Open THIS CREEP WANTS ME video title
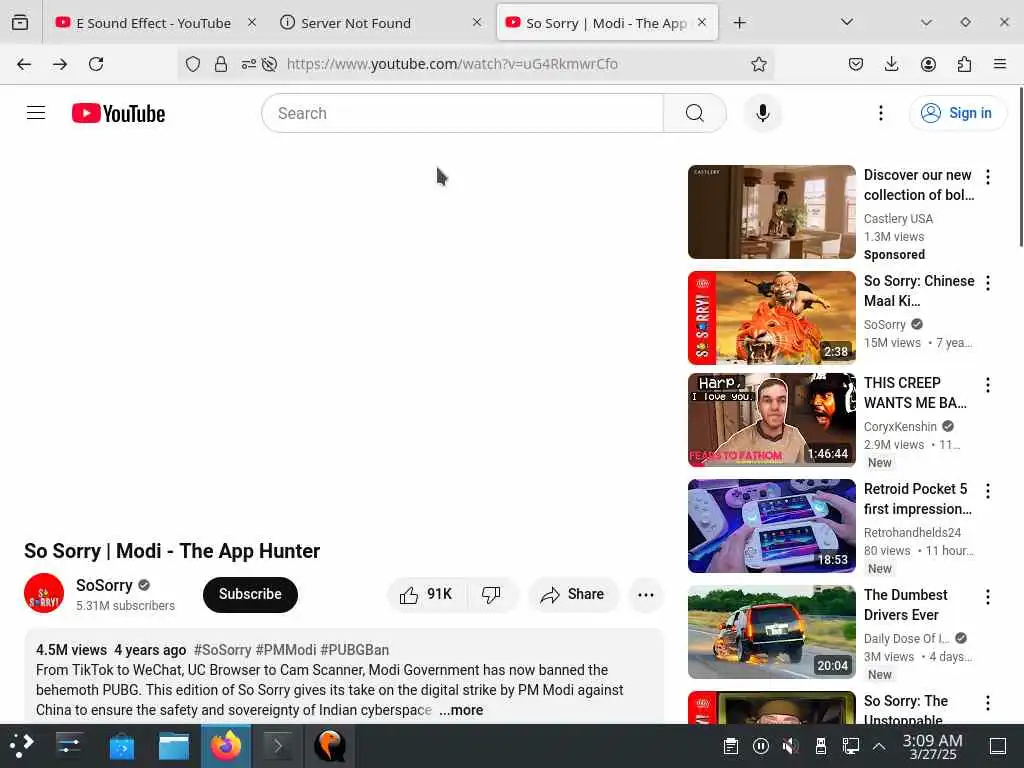Image resolution: width=1024 pixels, height=768 pixels. click(915, 392)
